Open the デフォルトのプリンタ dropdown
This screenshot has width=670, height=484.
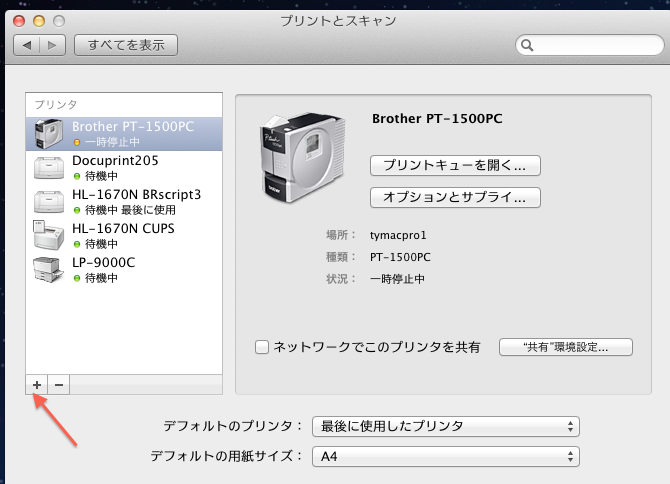point(446,426)
